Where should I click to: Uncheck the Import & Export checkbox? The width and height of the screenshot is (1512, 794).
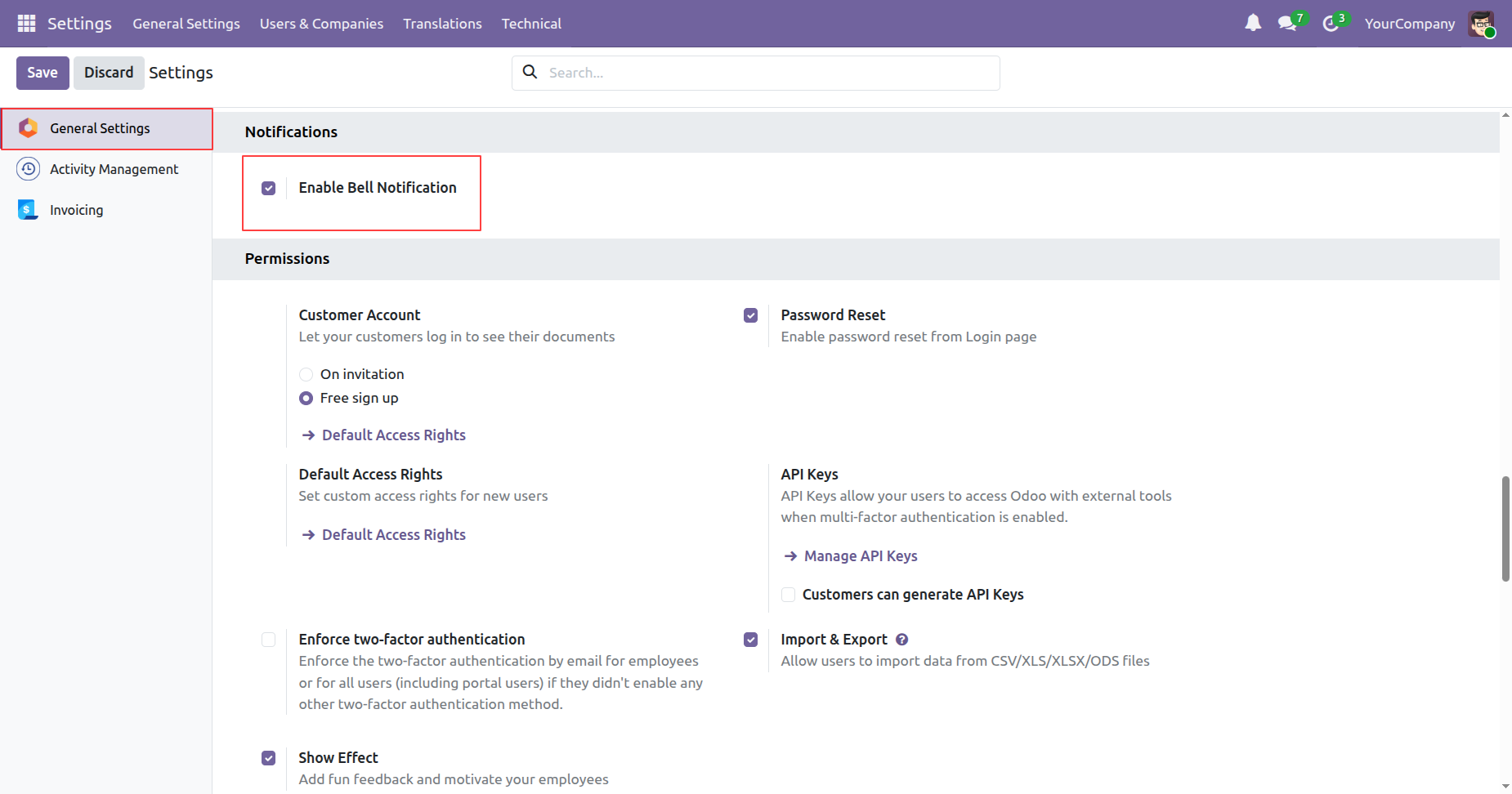pos(750,640)
